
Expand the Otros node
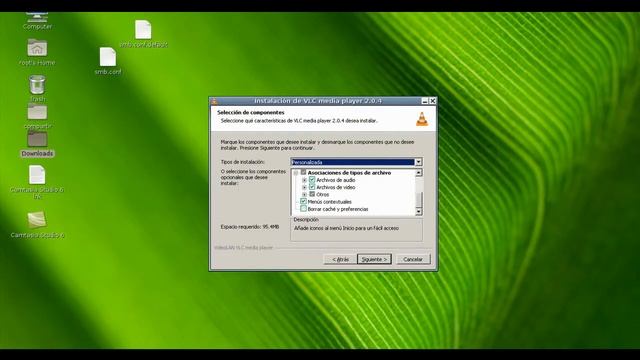tap(304, 195)
